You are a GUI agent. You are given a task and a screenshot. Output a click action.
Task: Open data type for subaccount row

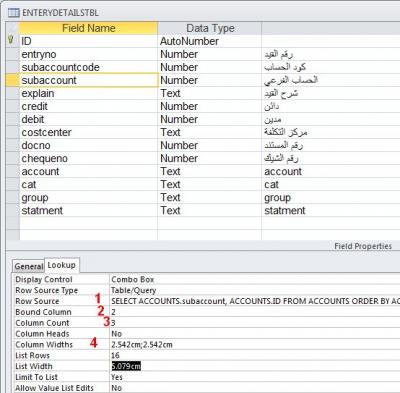click(x=210, y=80)
